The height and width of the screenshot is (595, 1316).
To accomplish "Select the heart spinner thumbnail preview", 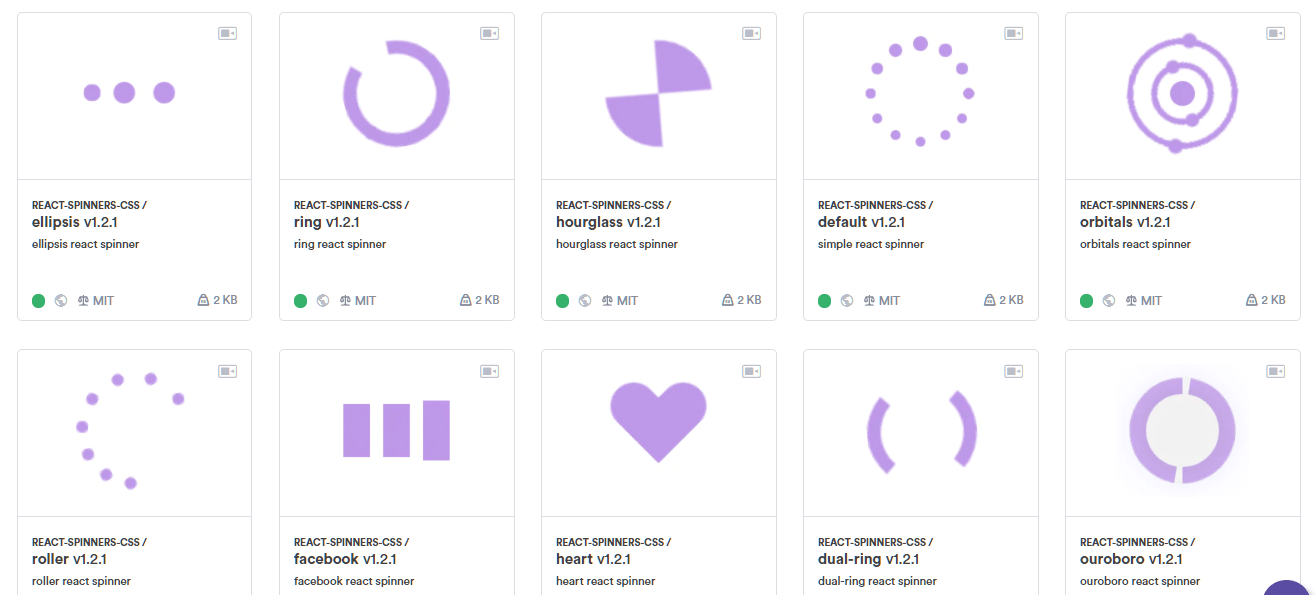I will coord(659,432).
